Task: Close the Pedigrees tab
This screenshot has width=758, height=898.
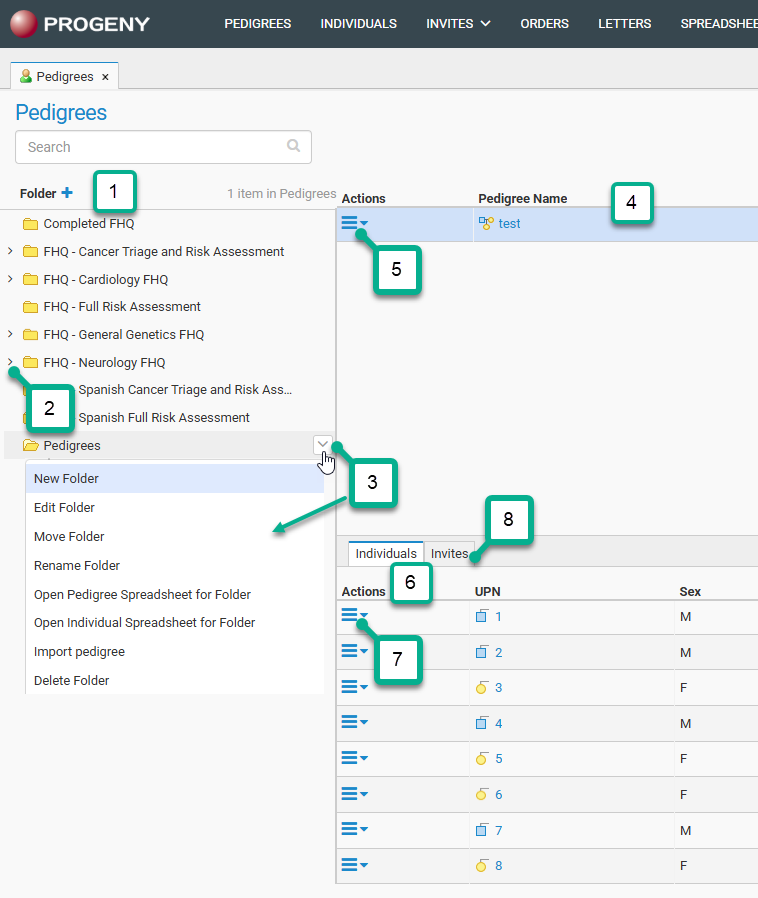Action: click(105, 77)
